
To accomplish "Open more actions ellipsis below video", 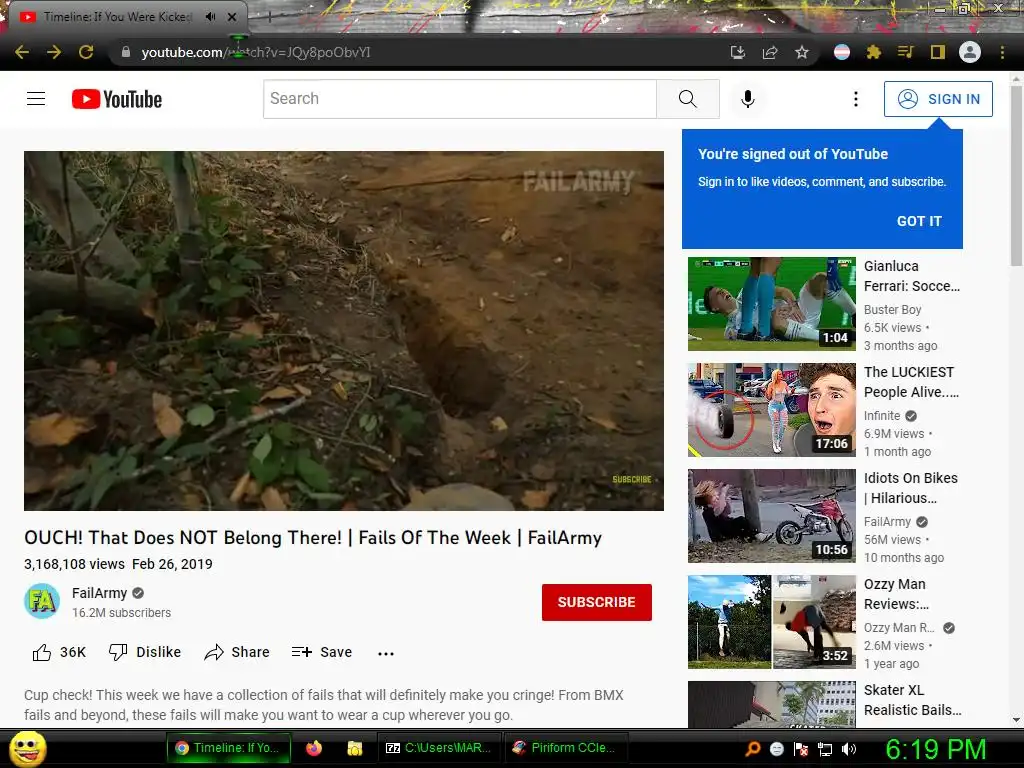I will (x=386, y=653).
